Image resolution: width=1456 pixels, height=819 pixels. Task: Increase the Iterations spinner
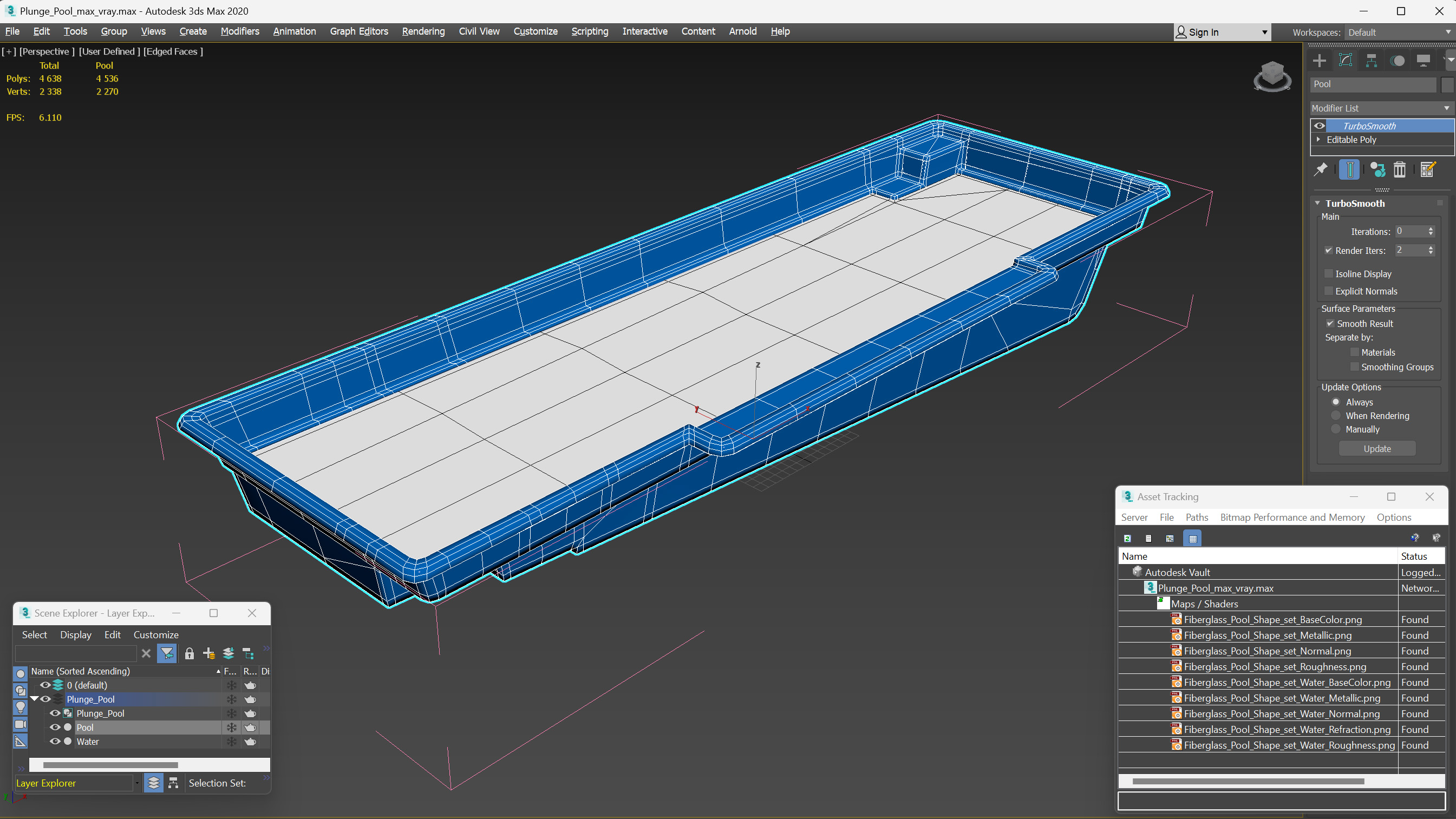pos(1431,229)
